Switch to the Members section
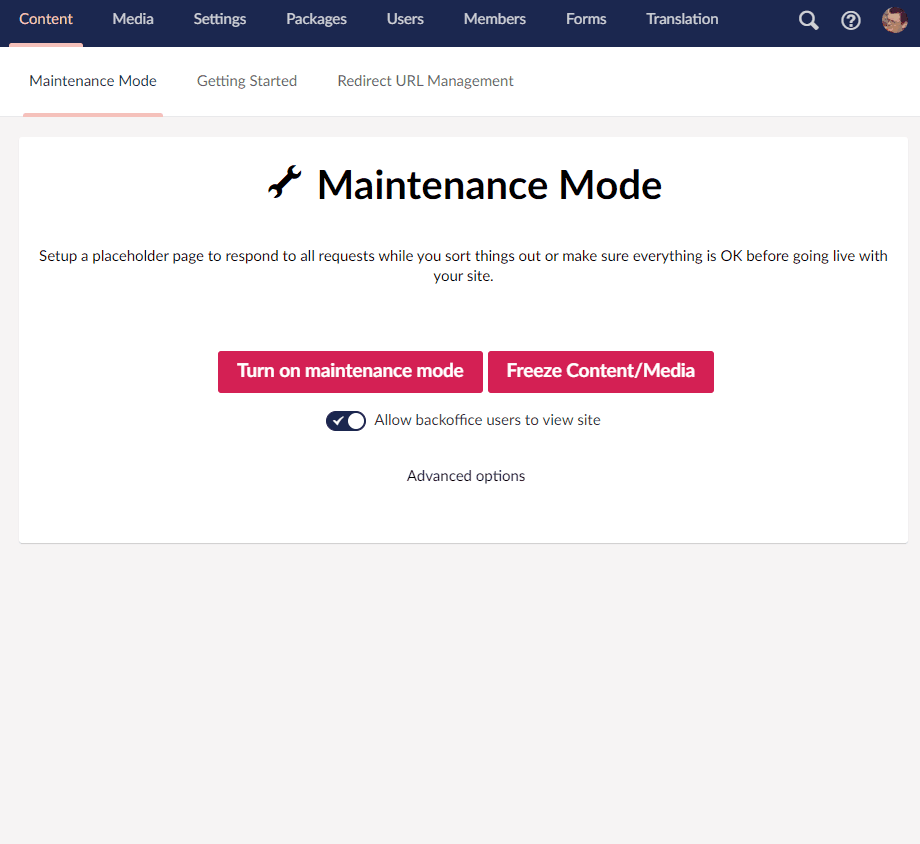Screen dimensions: 920x844 494,19
